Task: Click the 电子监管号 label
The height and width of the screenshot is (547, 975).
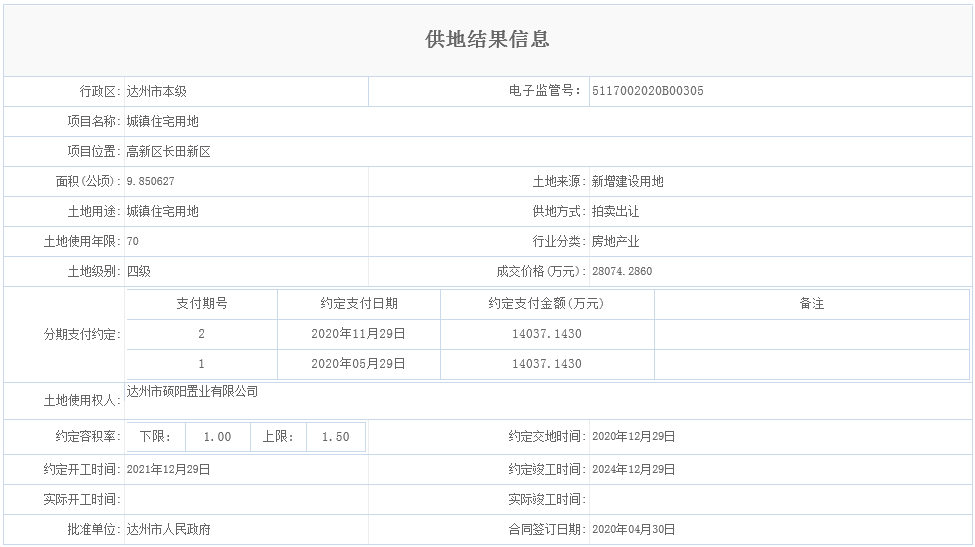Action: point(545,91)
